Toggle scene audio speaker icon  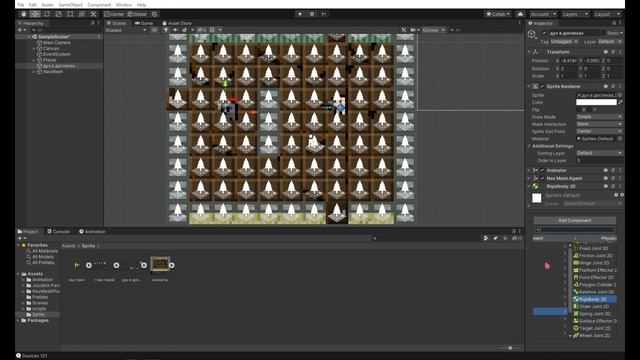(175, 30)
